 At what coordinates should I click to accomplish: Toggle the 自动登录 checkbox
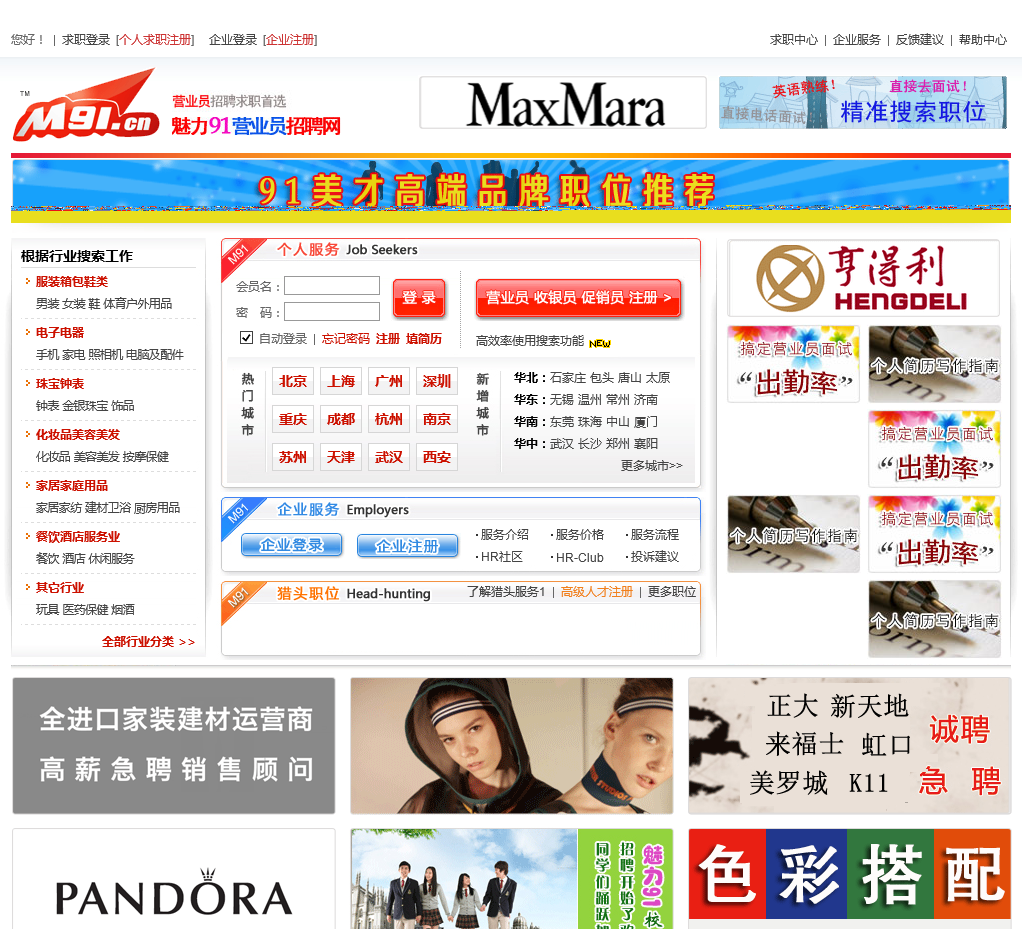pos(246,338)
